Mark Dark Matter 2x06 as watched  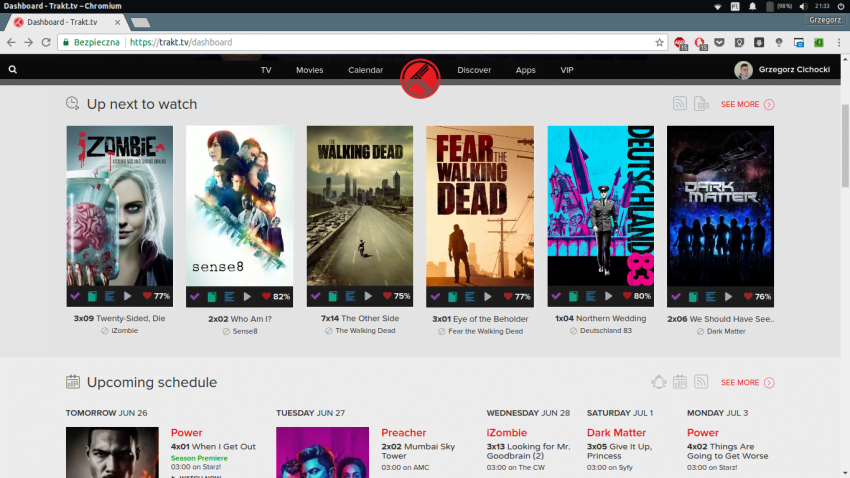coord(676,296)
